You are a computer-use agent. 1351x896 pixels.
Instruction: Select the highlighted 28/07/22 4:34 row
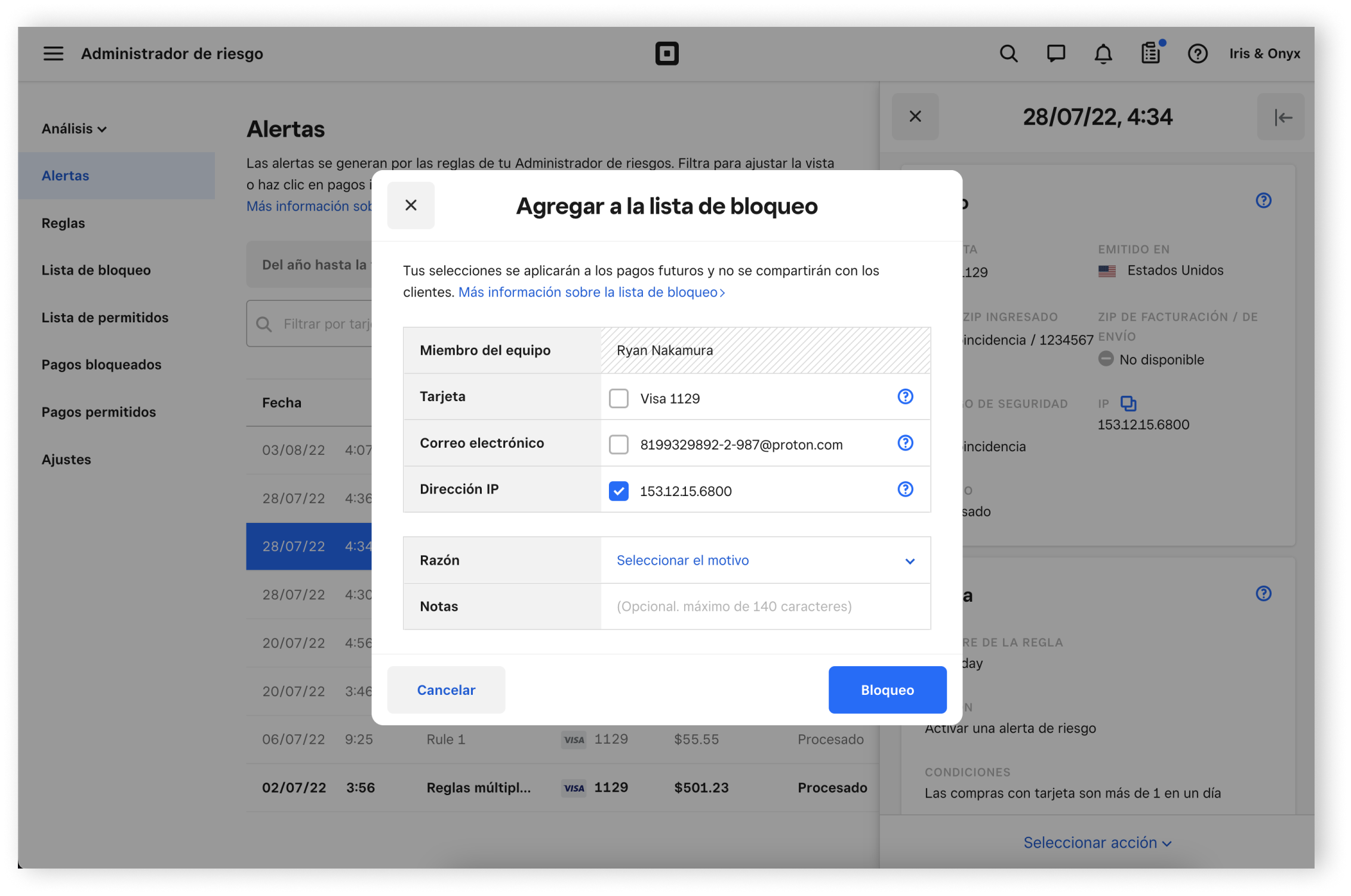[x=309, y=547]
